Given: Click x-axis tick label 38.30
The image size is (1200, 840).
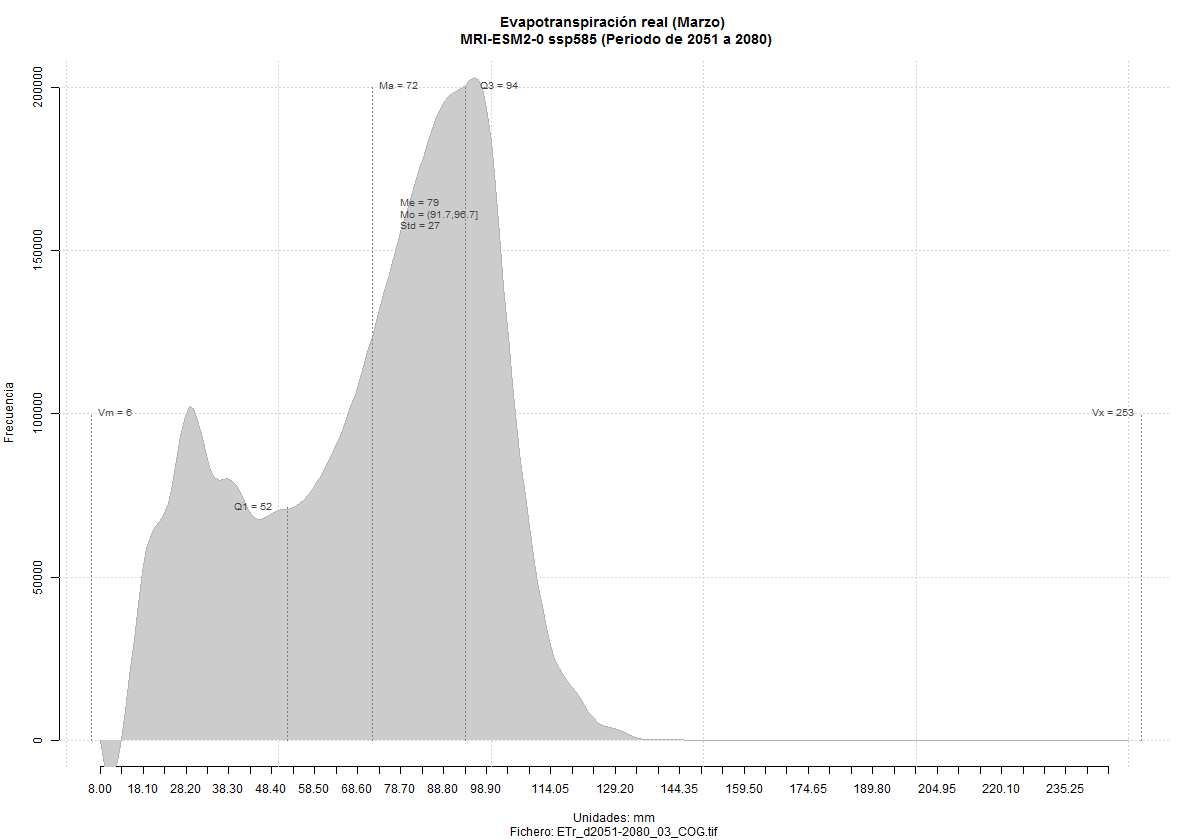Looking at the screenshot, I should tap(229, 789).
